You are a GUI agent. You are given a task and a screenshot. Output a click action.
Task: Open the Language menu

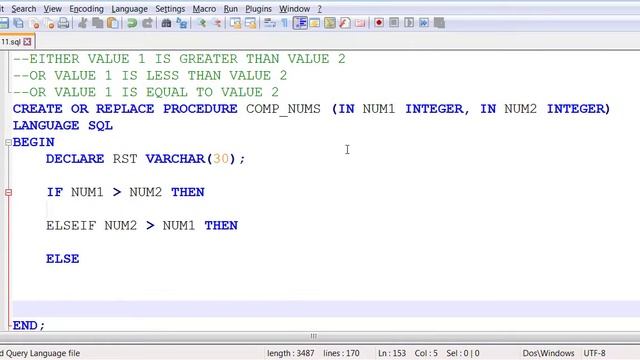pos(129,9)
